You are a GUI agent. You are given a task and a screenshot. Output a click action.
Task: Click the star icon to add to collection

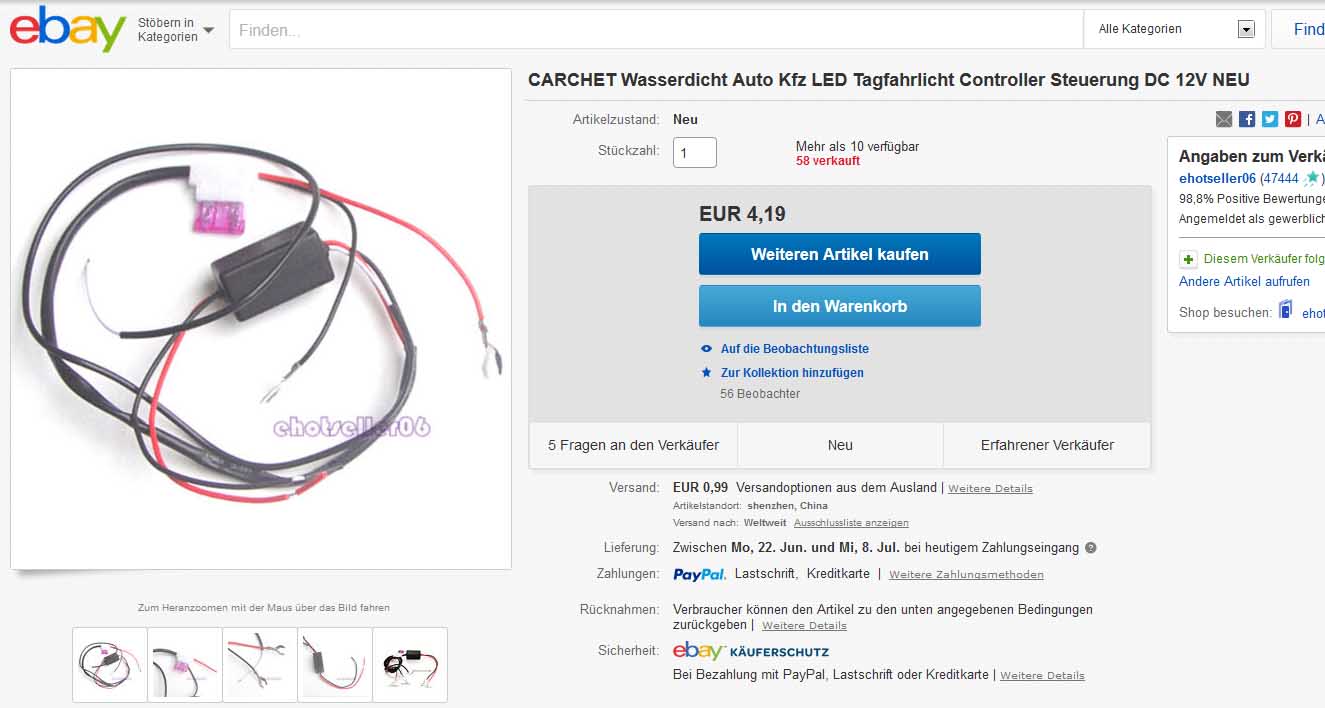click(707, 373)
